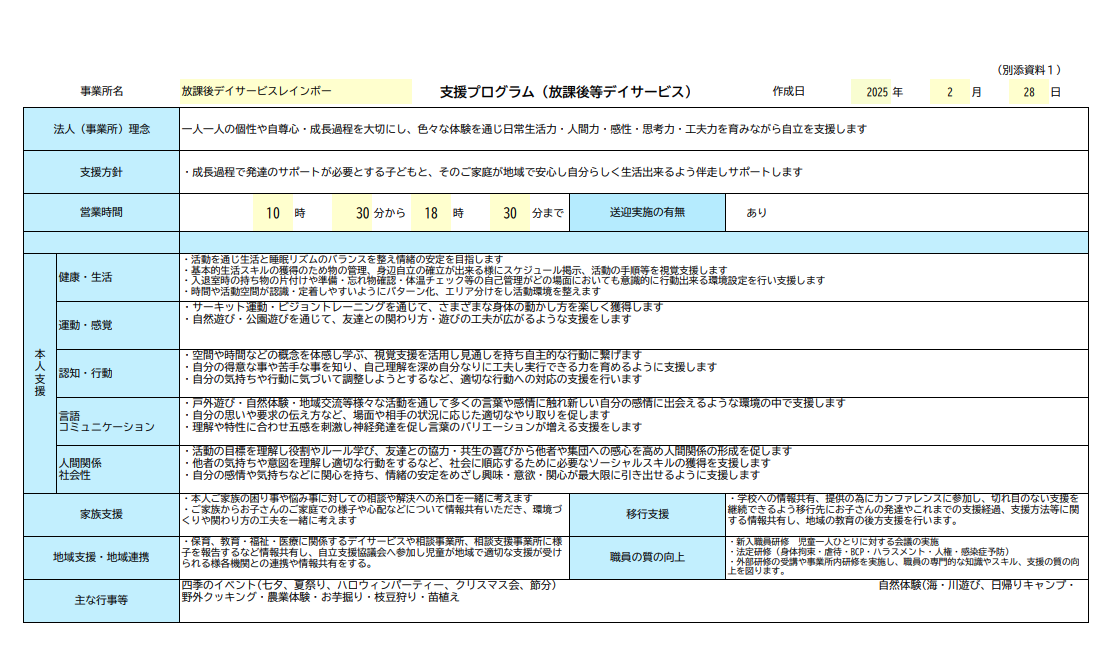Image resolution: width=1117 pixels, height=650 pixels.
Task: Click the あり value cell
Action: [x=907, y=212]
